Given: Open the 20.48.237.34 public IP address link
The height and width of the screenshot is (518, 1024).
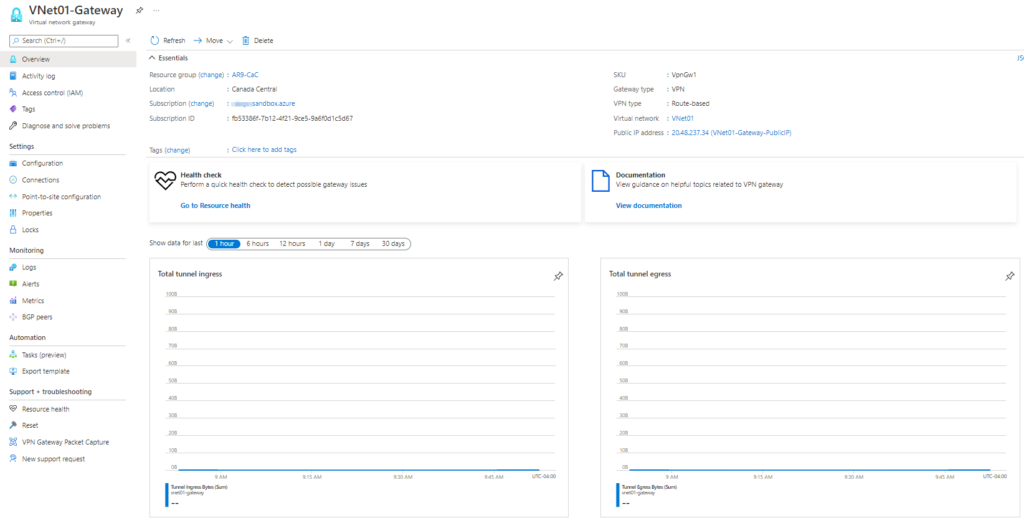Looking at the screenshot, I should tap(731, 133).
